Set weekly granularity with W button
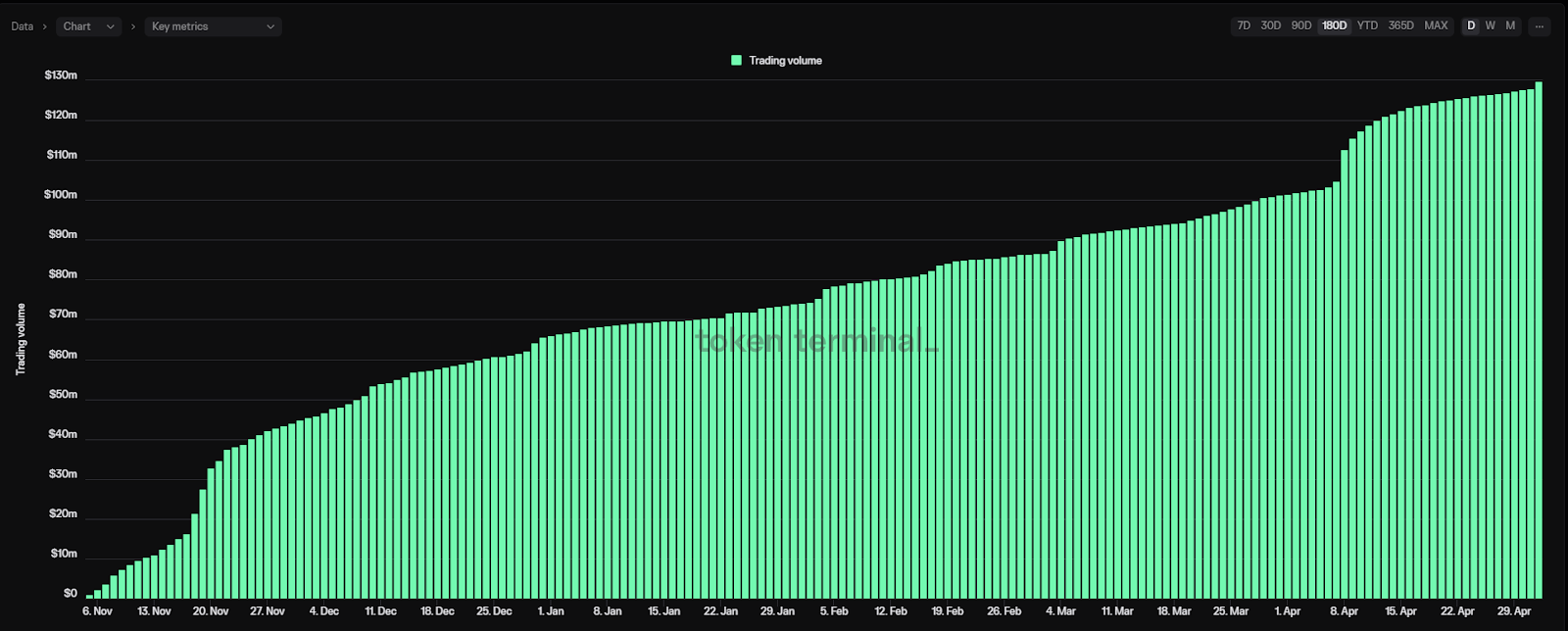Screen dimensions: 1568x631 (x=1491, y=25)
